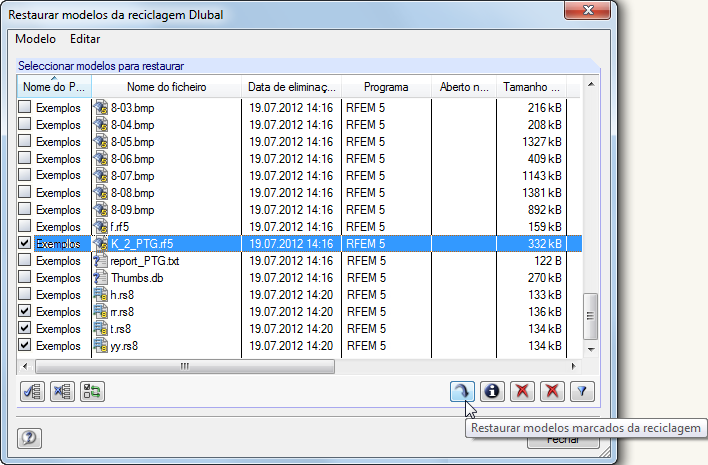Sort by Tamanho column header
Viewport: 708px width, 465px height.
point(531,86)
